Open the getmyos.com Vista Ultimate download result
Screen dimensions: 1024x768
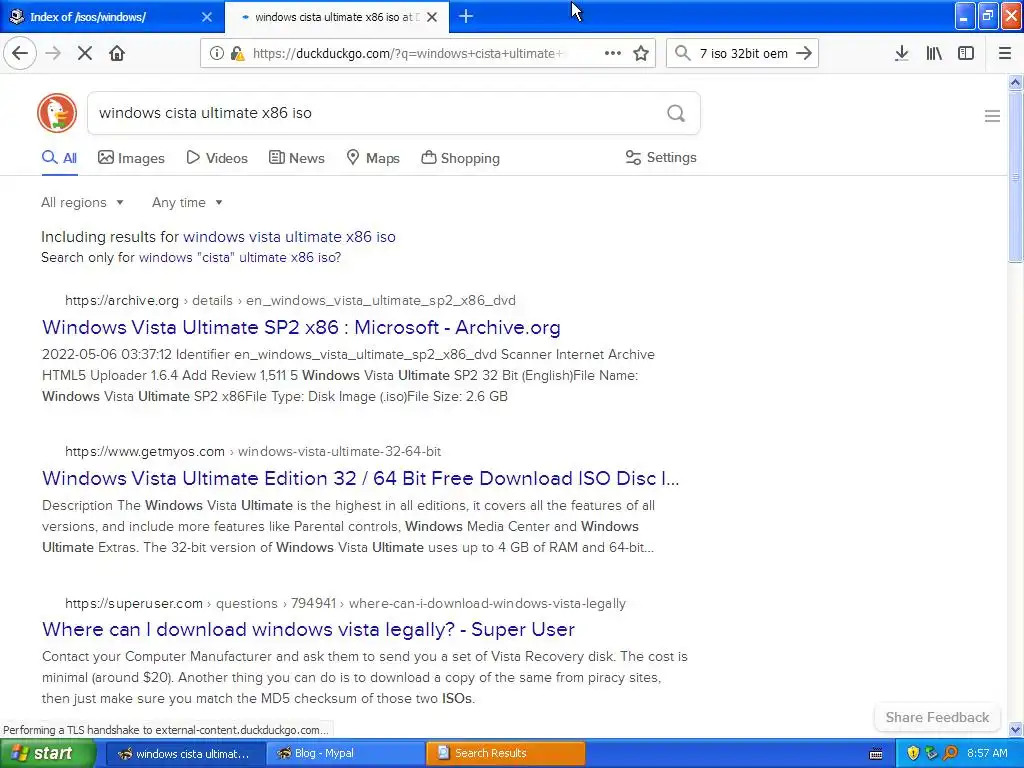point(360,478)
